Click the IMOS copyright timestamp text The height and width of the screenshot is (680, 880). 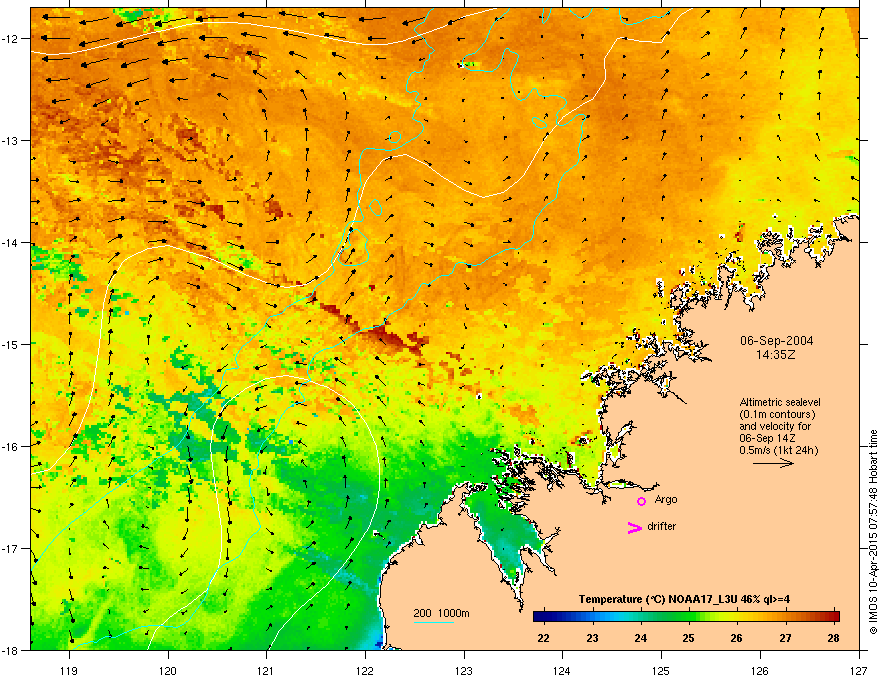click(873, 532)
